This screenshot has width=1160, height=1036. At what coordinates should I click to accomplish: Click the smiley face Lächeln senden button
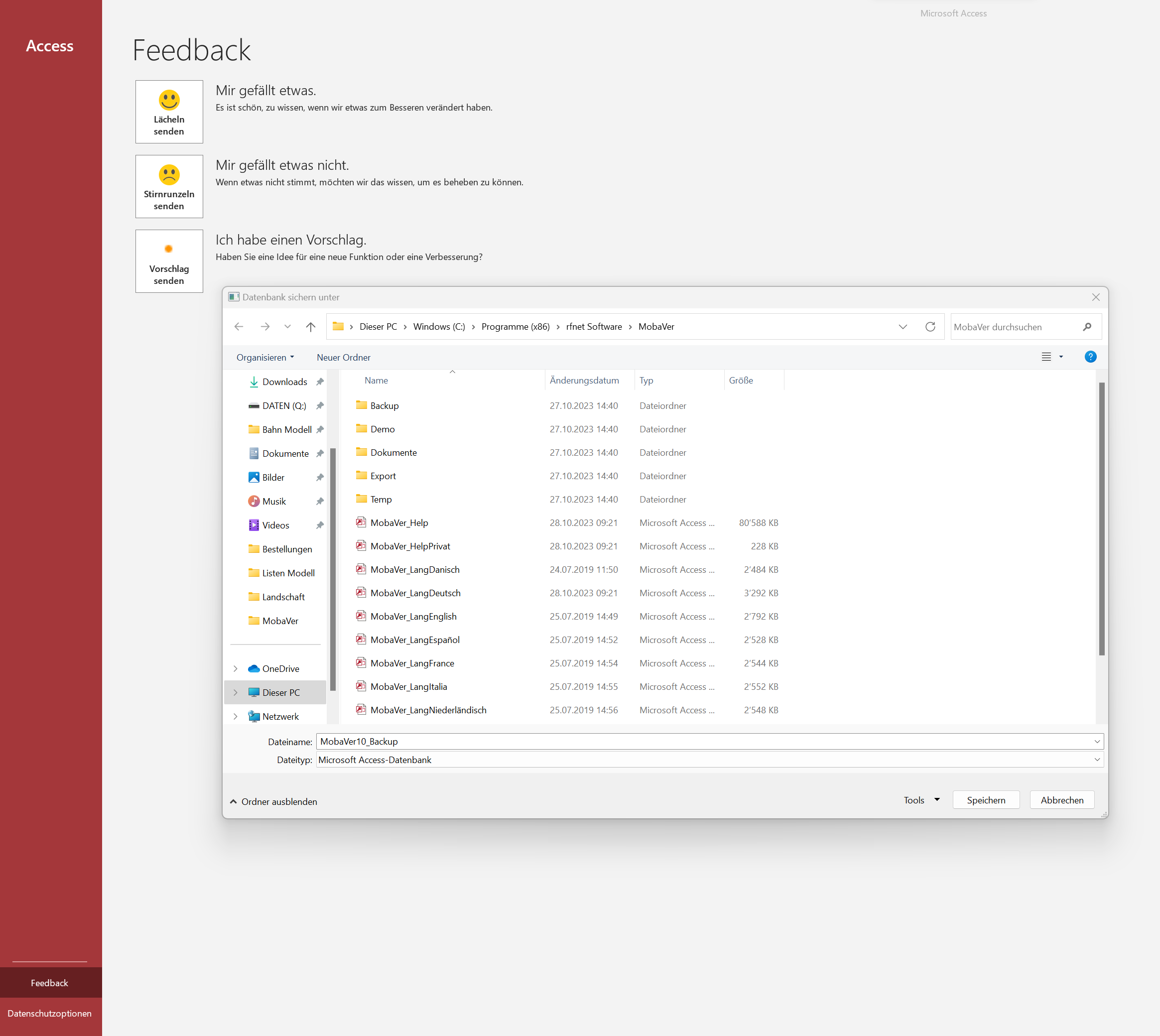tap(169, 112)
